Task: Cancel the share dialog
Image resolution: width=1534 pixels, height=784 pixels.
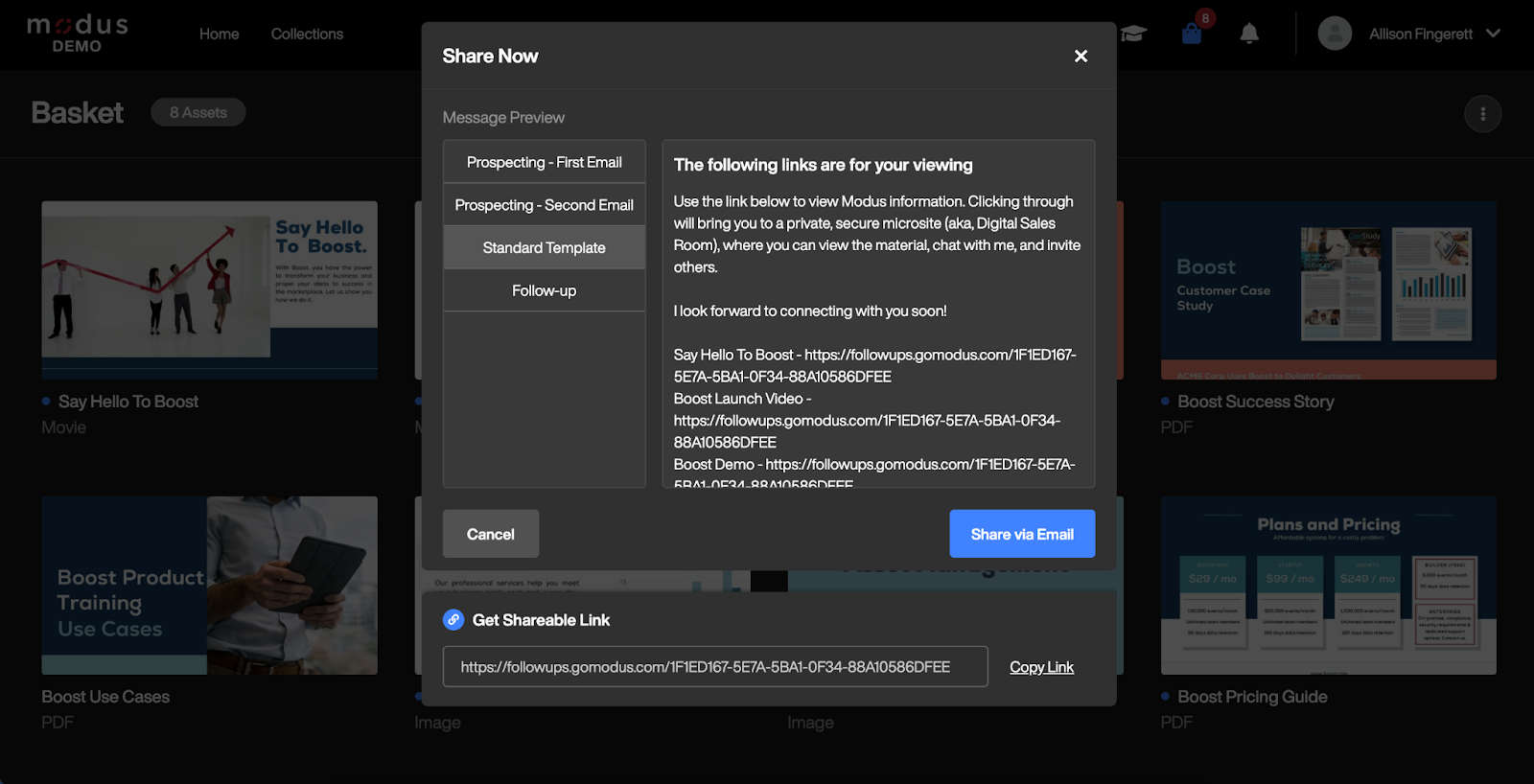Action: coord(490,534)
